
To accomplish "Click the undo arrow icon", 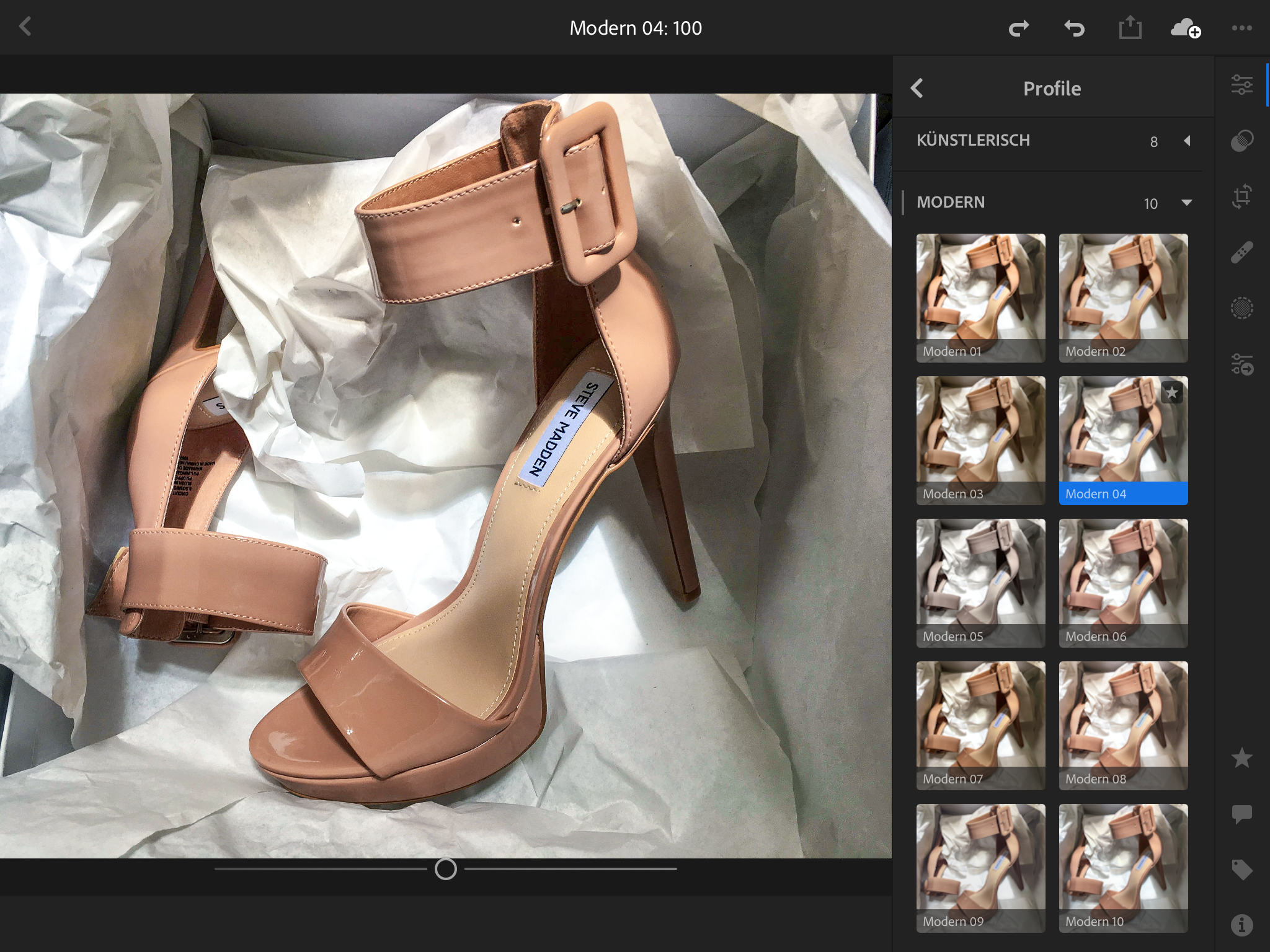I will (x=1074, y=28).
